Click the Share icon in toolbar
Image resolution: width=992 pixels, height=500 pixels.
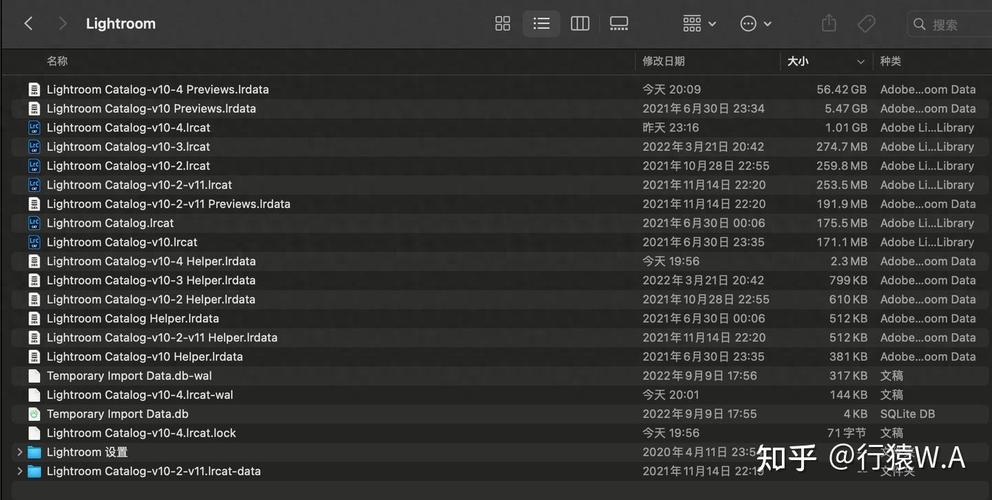[829, 23]
